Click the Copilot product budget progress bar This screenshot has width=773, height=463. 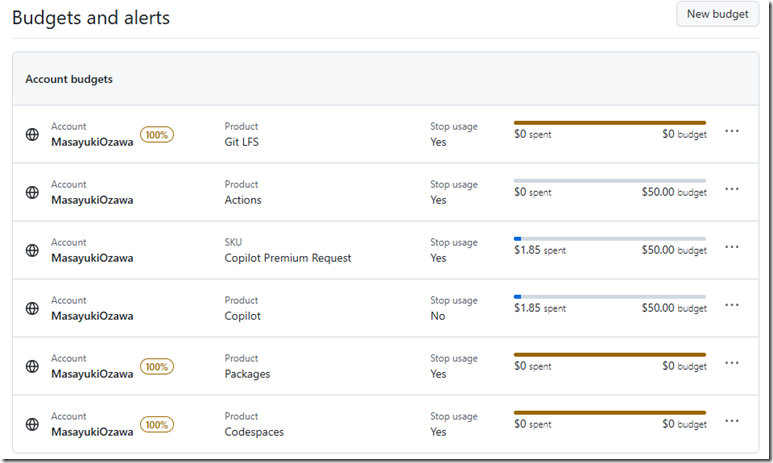click(x=610, y=297)
